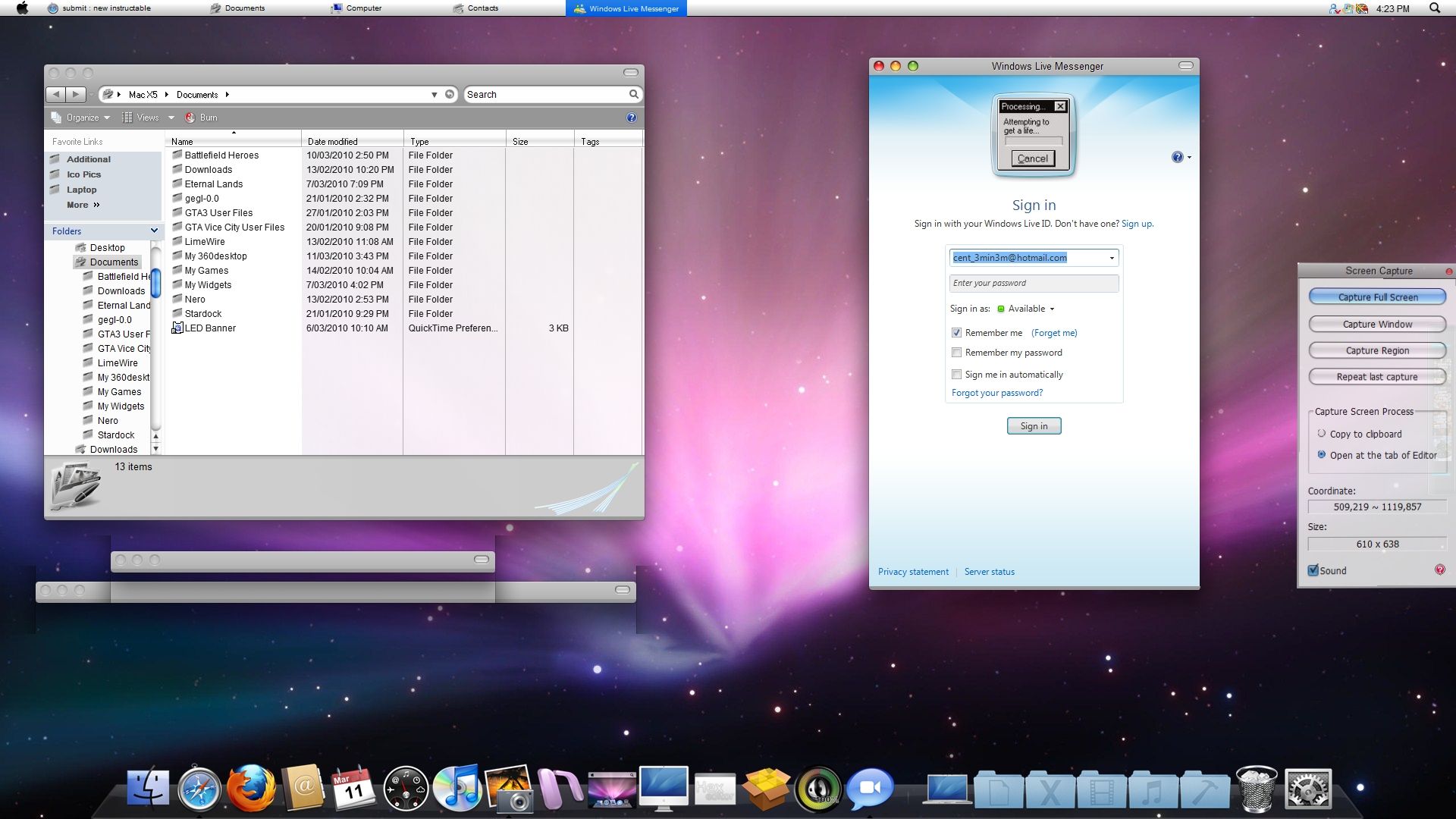Click the 'Capture Region' button

1376,350
